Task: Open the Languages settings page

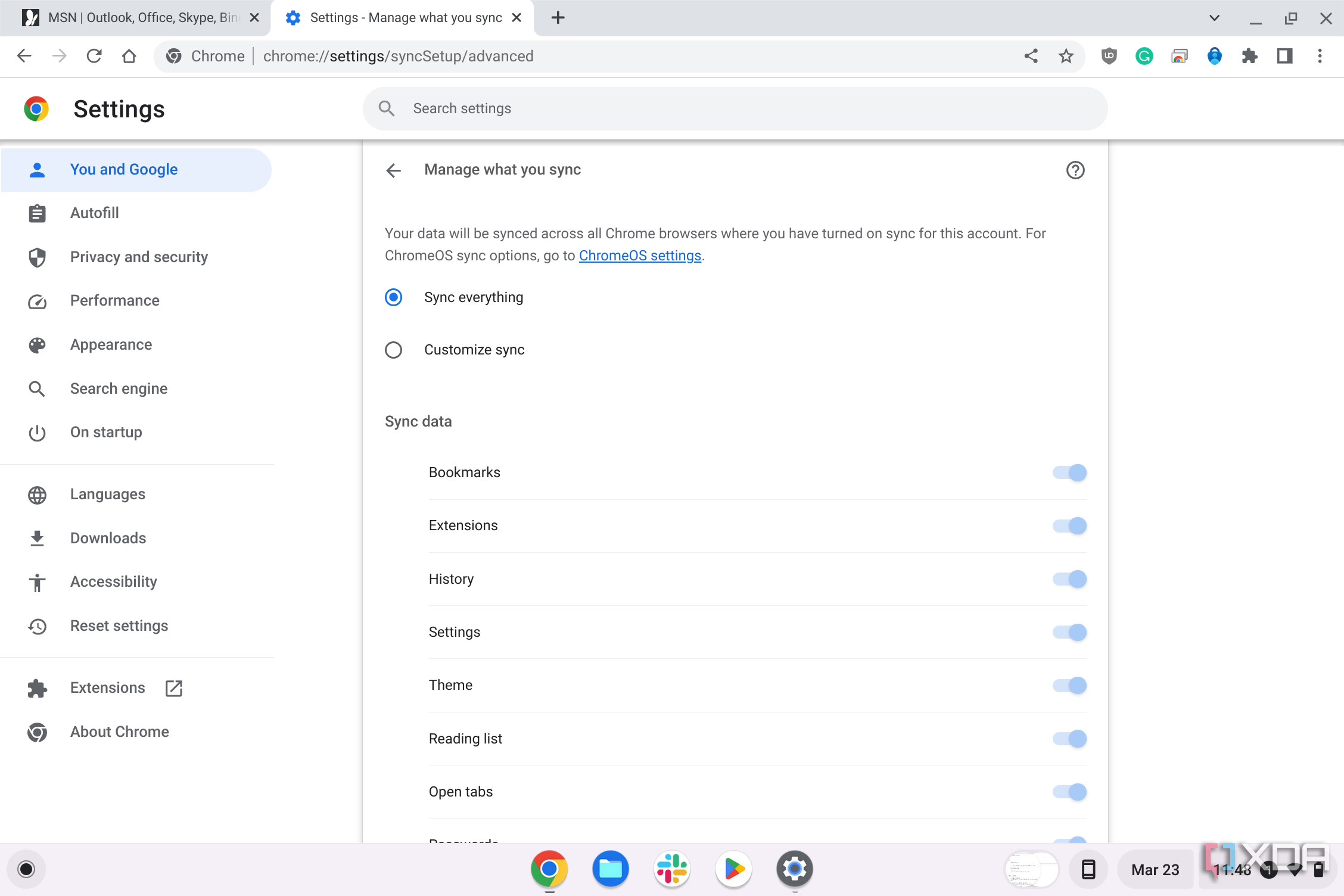Action: [107, 494]
